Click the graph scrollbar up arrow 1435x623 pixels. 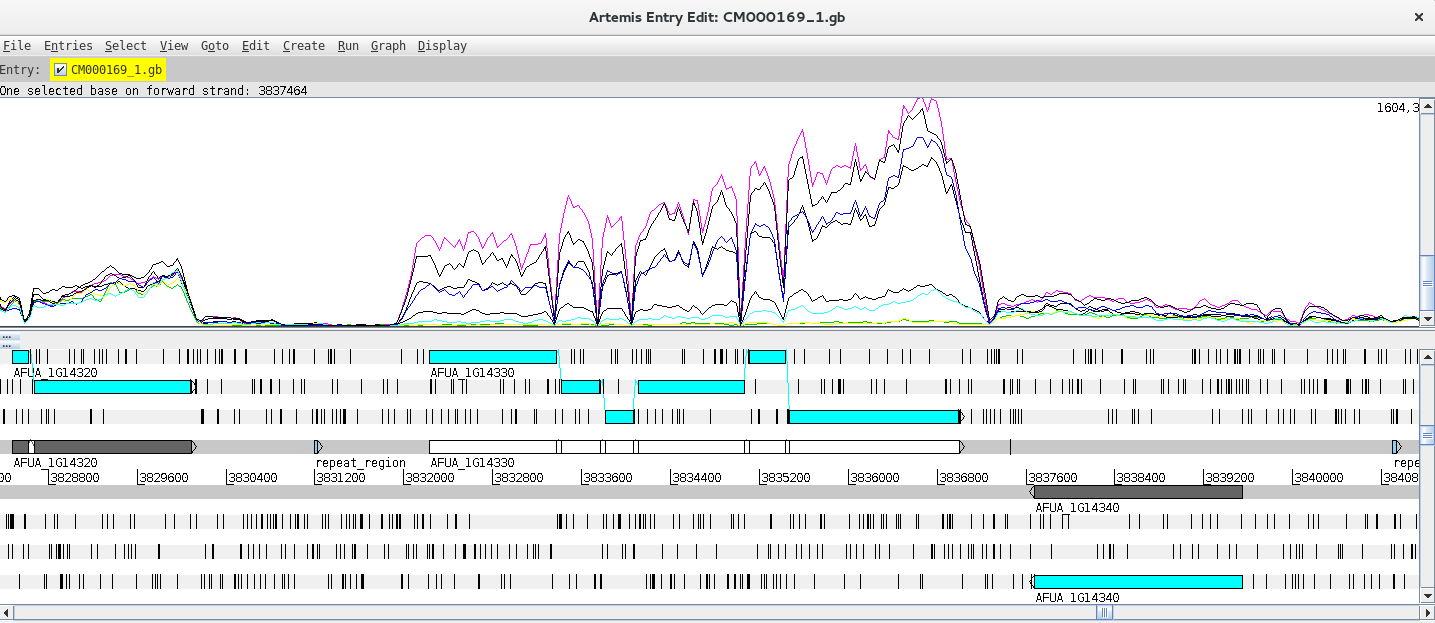pyautogui.click(x=1427, y=106)
